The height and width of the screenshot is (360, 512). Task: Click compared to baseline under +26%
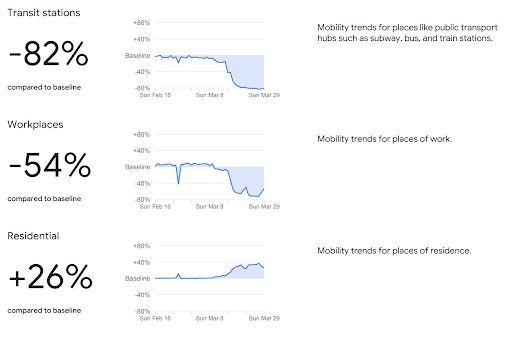(x=44, y=311)
